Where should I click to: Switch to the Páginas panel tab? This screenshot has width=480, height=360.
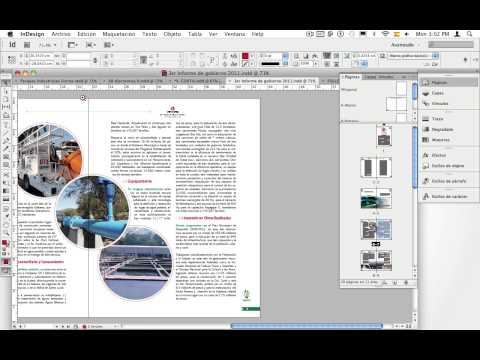[x=351, y=77]
